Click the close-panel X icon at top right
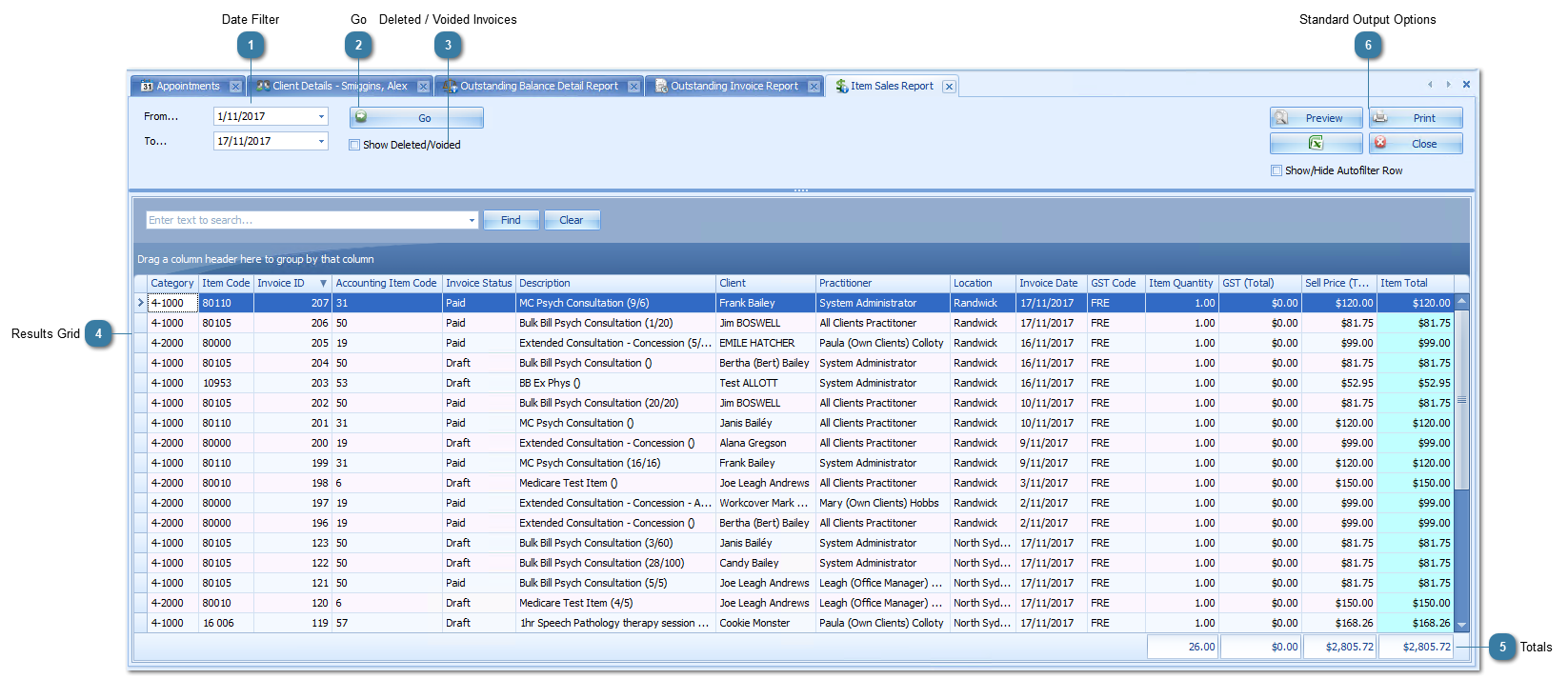 [x=1466, y=85]
